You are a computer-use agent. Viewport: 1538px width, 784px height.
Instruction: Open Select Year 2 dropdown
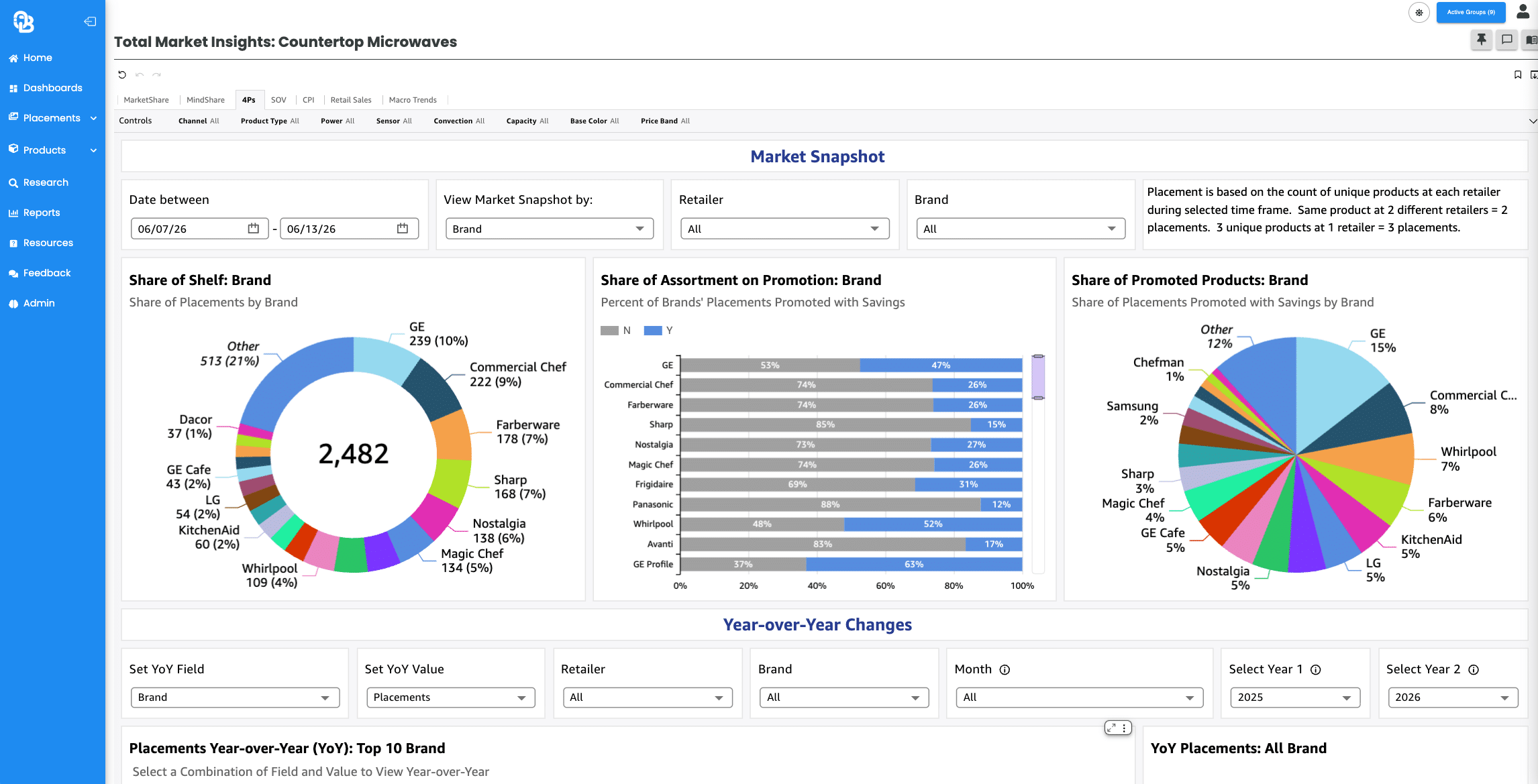(1453, 697)
